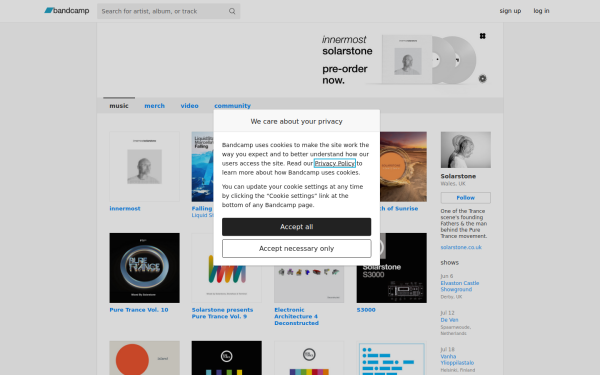Open Pure Trance Vol. 10 title link
600x375 pixels.
pos(139,310)
